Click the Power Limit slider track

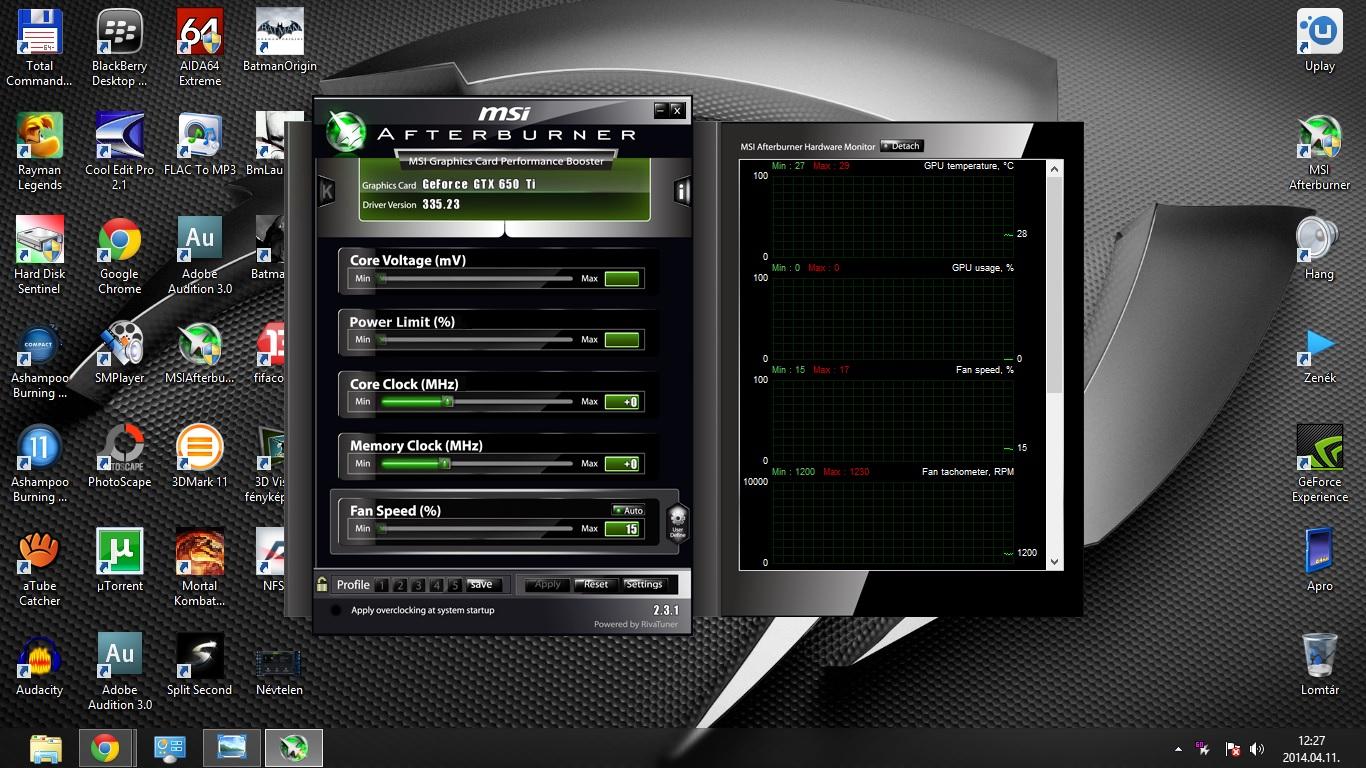[475, 340]
